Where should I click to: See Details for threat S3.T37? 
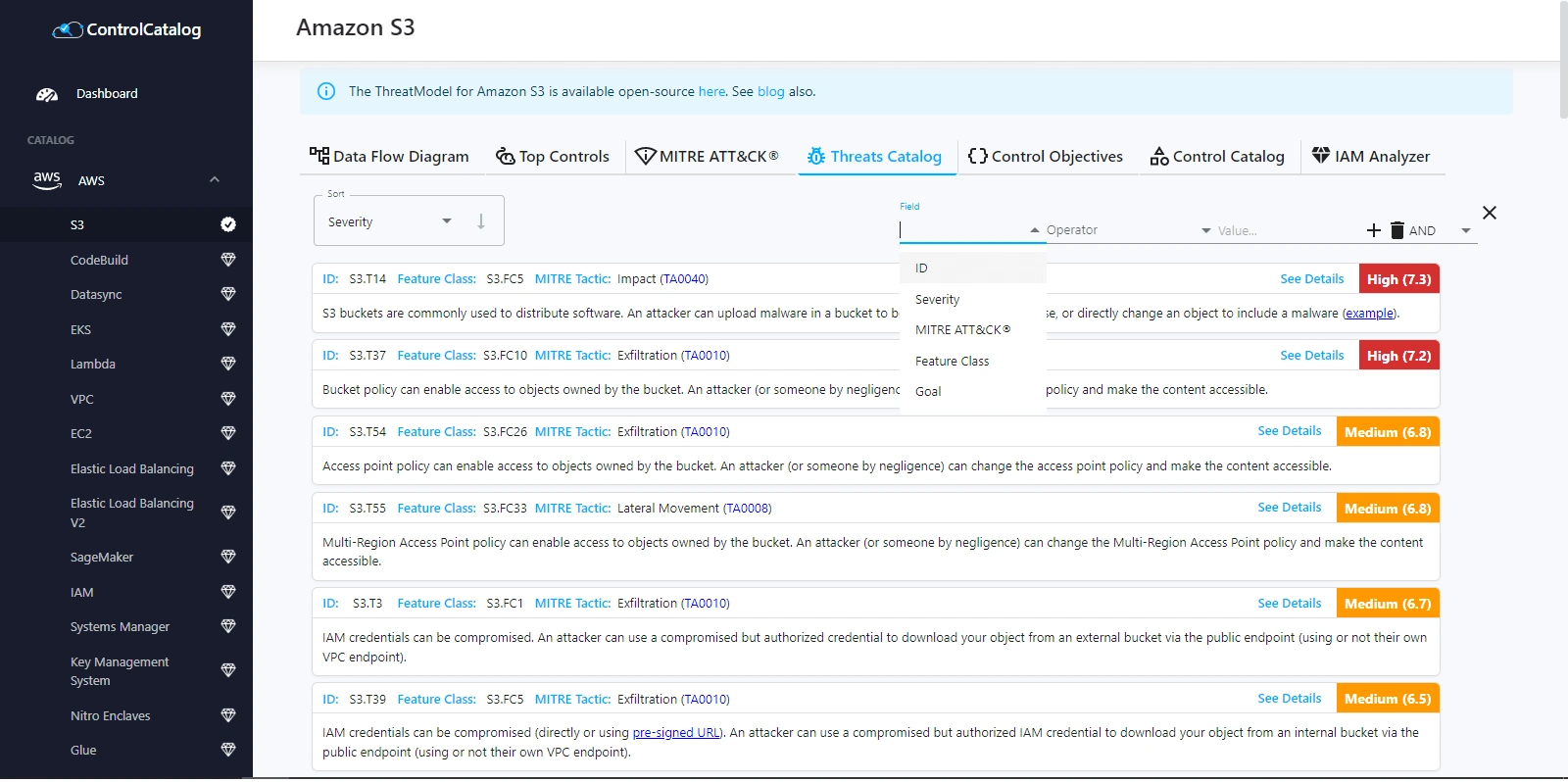[x=1312, y=356]
